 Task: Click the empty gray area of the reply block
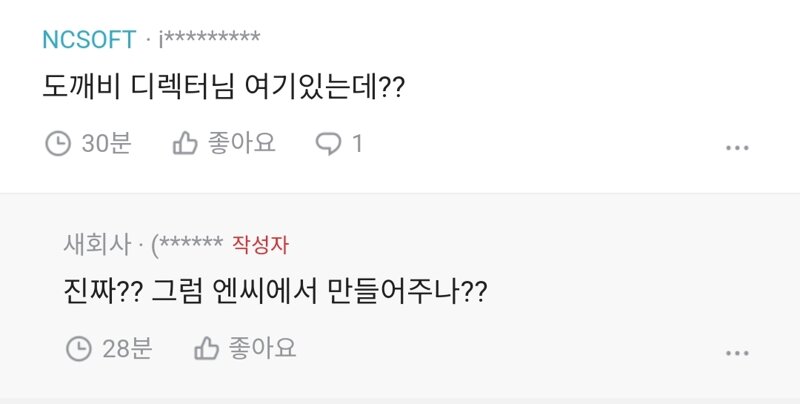click(600, 250)
